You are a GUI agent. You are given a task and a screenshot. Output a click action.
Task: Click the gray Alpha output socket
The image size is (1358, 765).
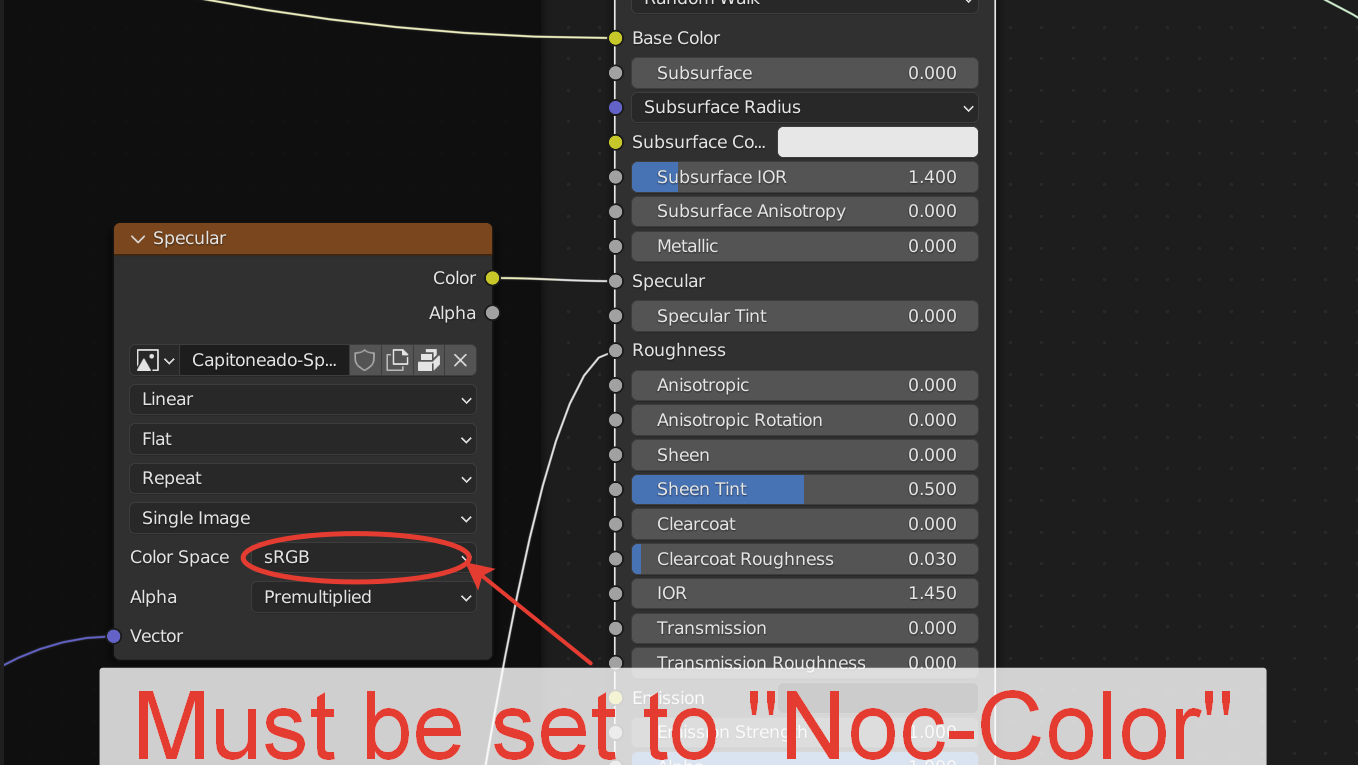tap(492, 313)
